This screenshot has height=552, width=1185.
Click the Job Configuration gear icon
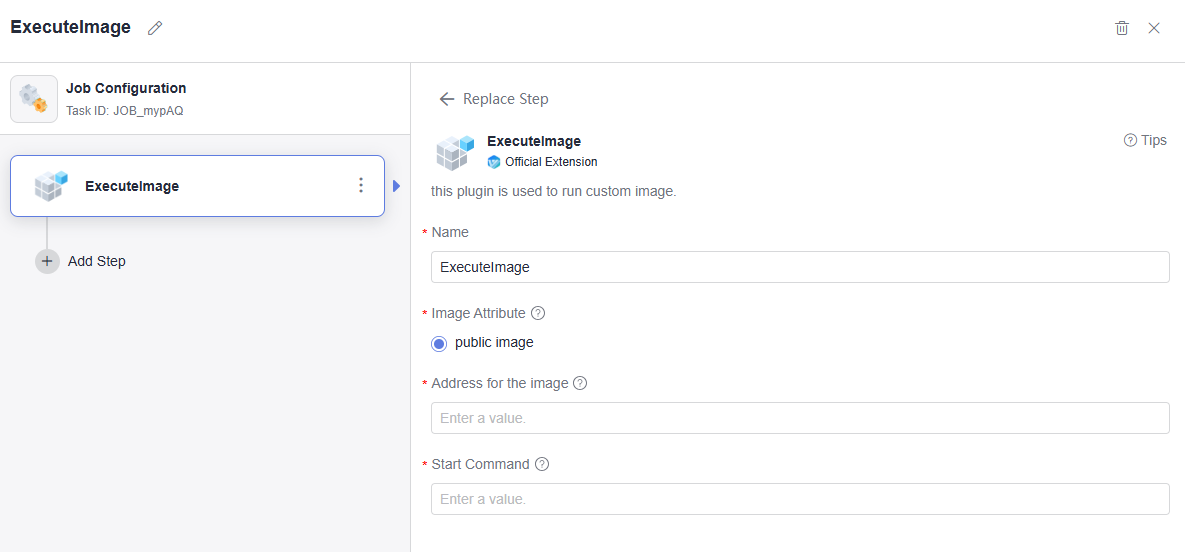[x=34, y=99]
